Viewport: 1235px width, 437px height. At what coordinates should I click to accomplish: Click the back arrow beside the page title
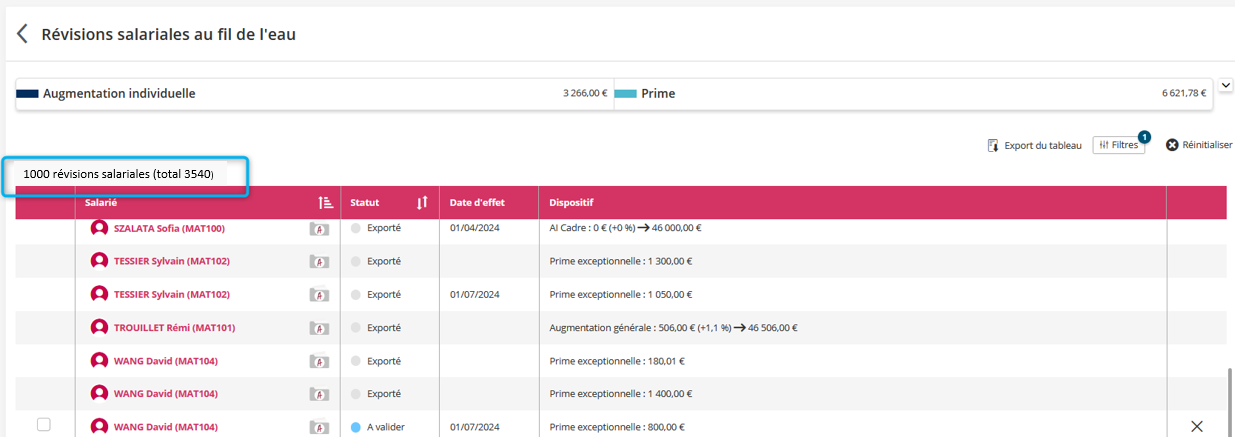(22, 34)
